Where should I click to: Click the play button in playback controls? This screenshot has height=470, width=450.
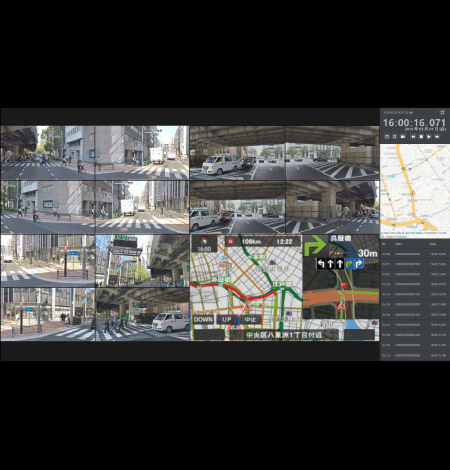[x=429, y=136]
